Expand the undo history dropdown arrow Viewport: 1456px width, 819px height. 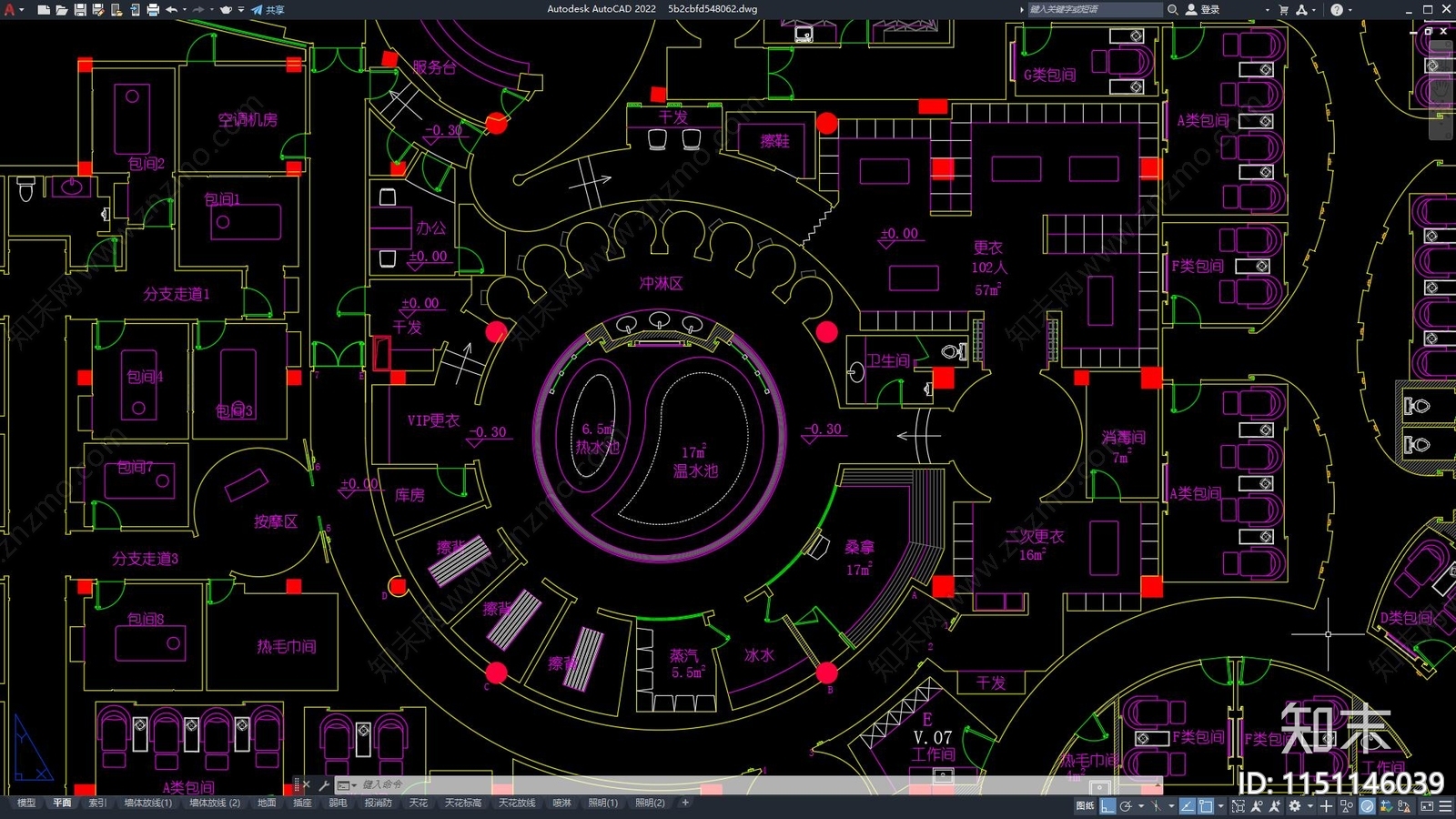[185, 10]
